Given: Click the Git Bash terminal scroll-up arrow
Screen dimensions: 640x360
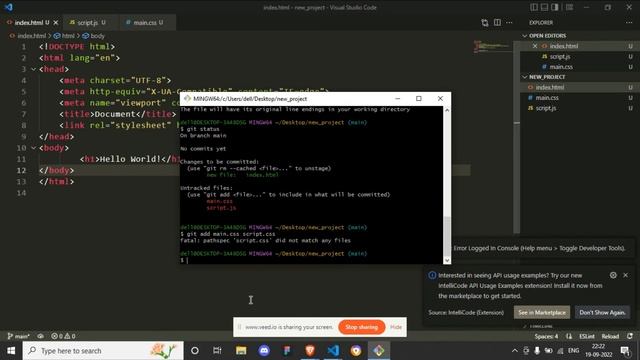Looking at the screenshot, I should click(x=447, y=110).
